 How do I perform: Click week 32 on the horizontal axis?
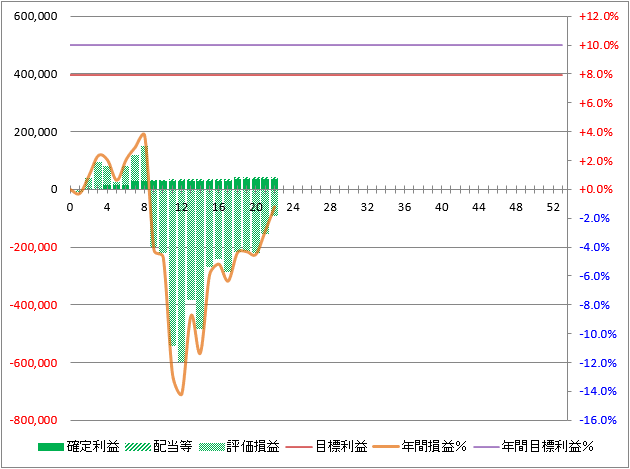(x=367, y=207)
